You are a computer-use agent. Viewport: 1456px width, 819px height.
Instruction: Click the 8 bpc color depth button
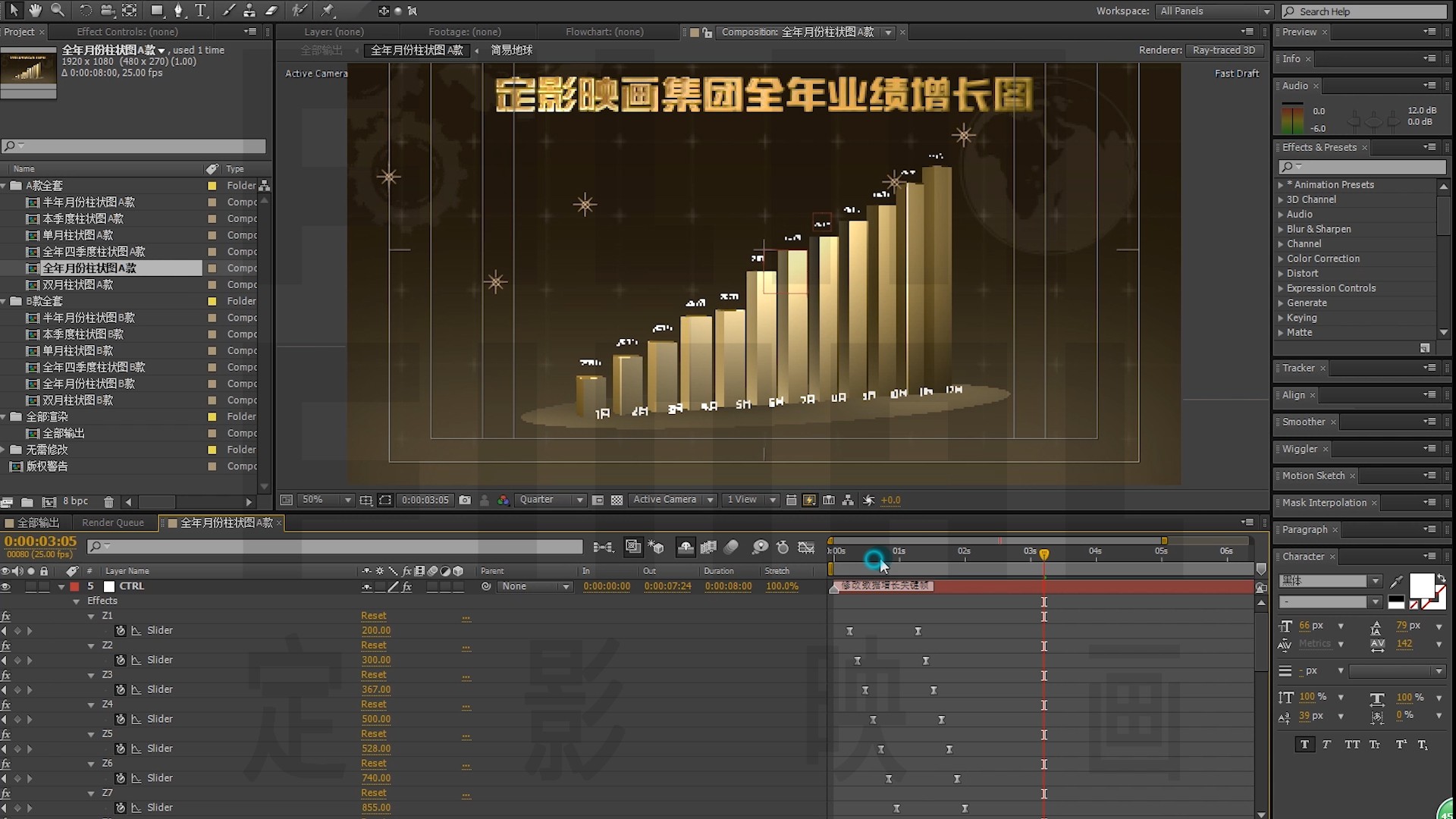point(75,501)
